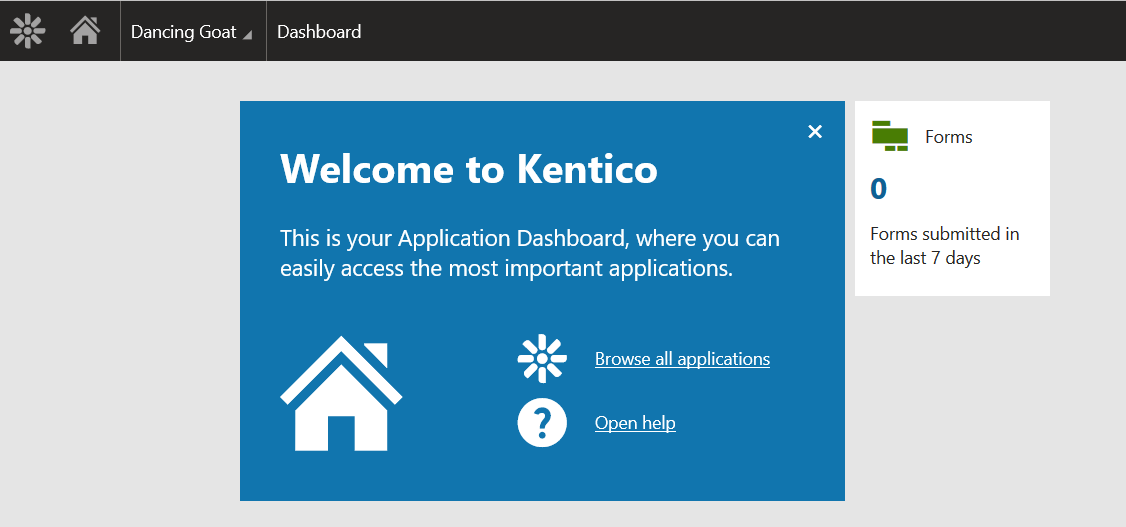Click the Application Dashboard description text

pyautogui.click(x=529, y=253)
